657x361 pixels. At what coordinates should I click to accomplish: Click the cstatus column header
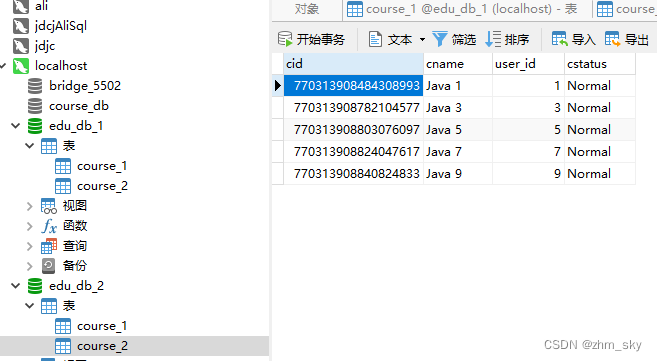[600, 64]
